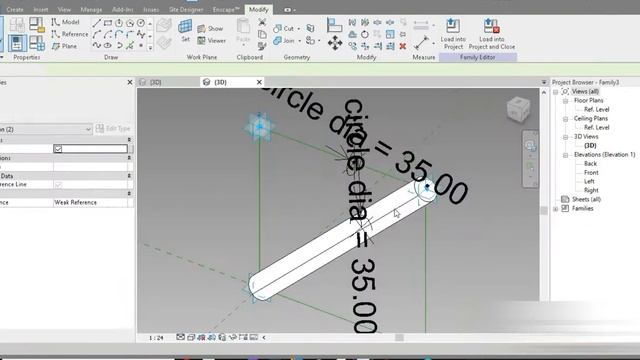Click the Weak Reference value field
The height and width of the screenshot is (360, 640).
90,202
